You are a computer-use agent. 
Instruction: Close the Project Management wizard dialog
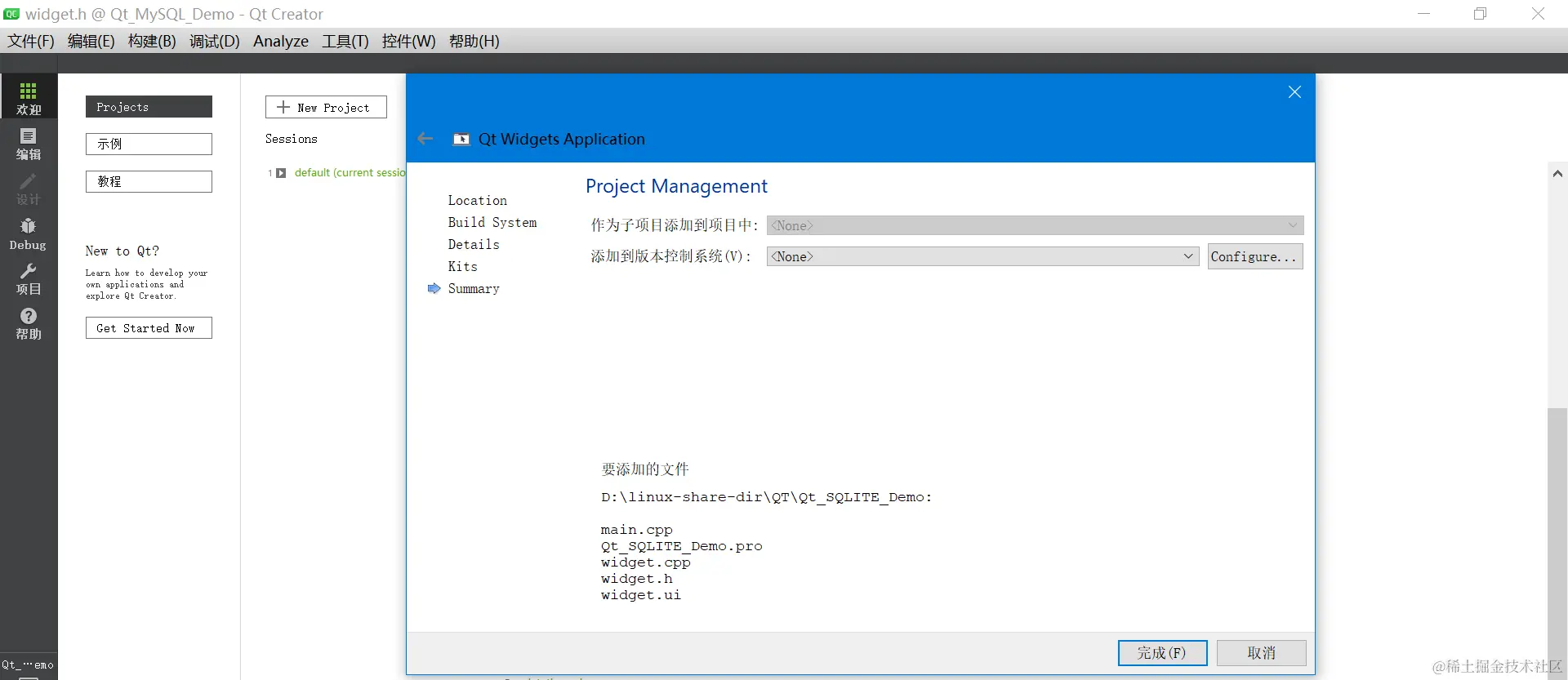(1294, 92)
